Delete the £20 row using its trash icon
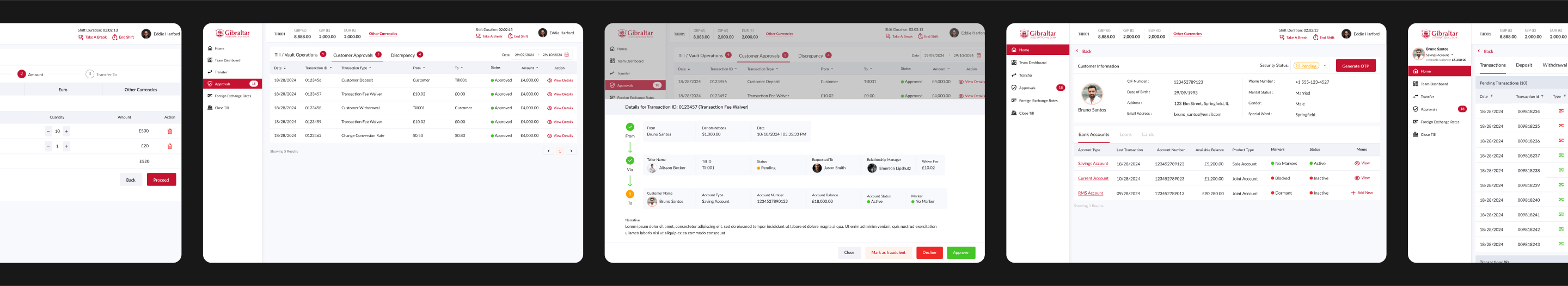 click(170, 146)
